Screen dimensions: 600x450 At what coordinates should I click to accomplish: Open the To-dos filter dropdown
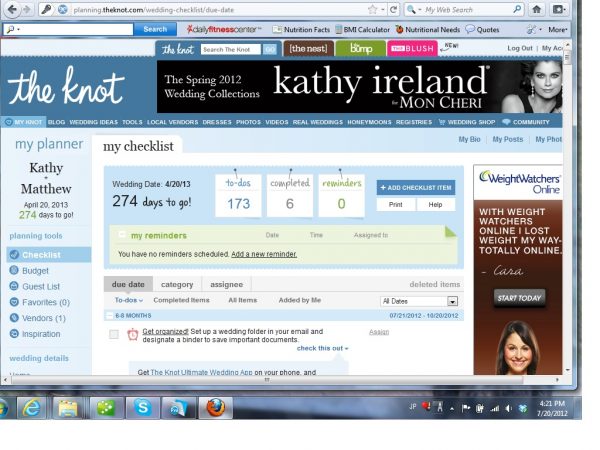tap(129, 300)
